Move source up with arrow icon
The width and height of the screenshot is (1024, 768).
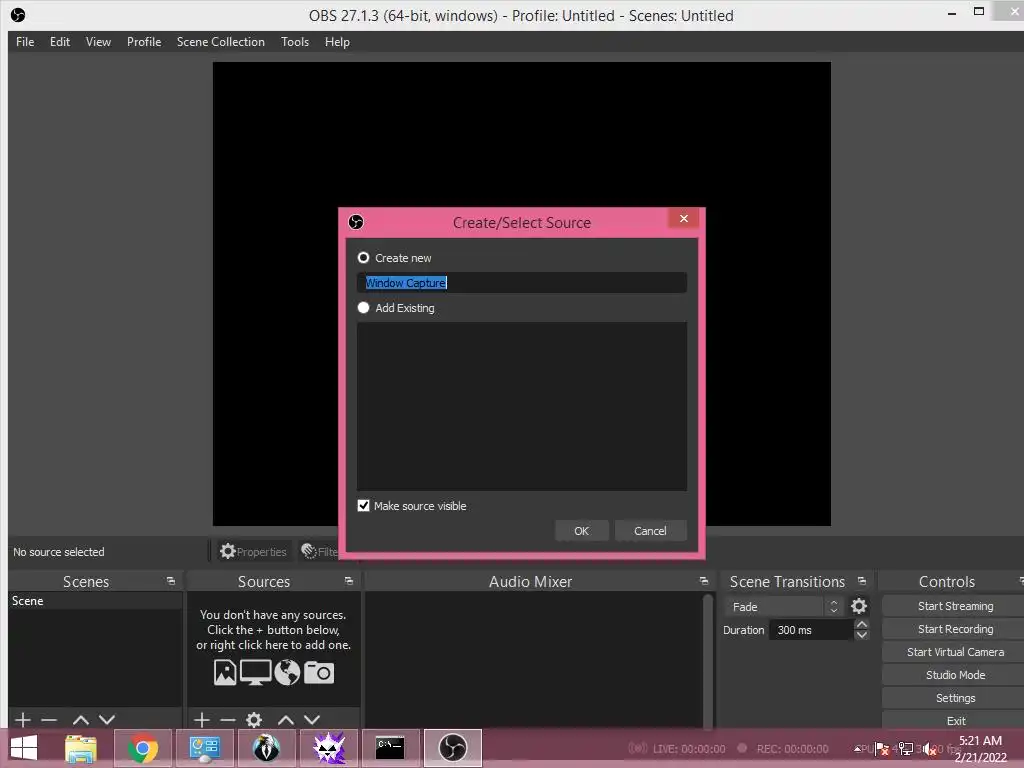[286, 720]
